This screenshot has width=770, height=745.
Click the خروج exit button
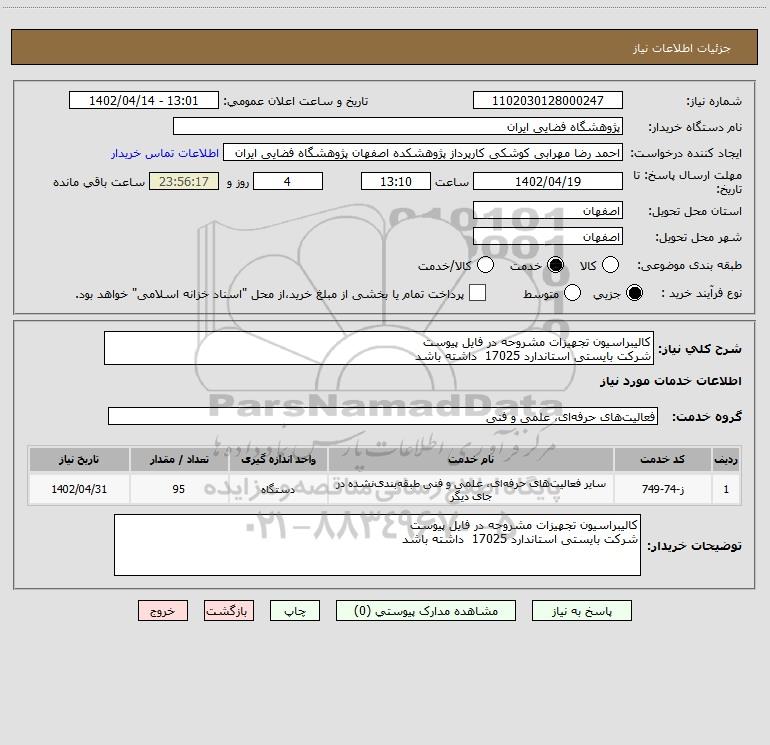click(x=163, y=611)
